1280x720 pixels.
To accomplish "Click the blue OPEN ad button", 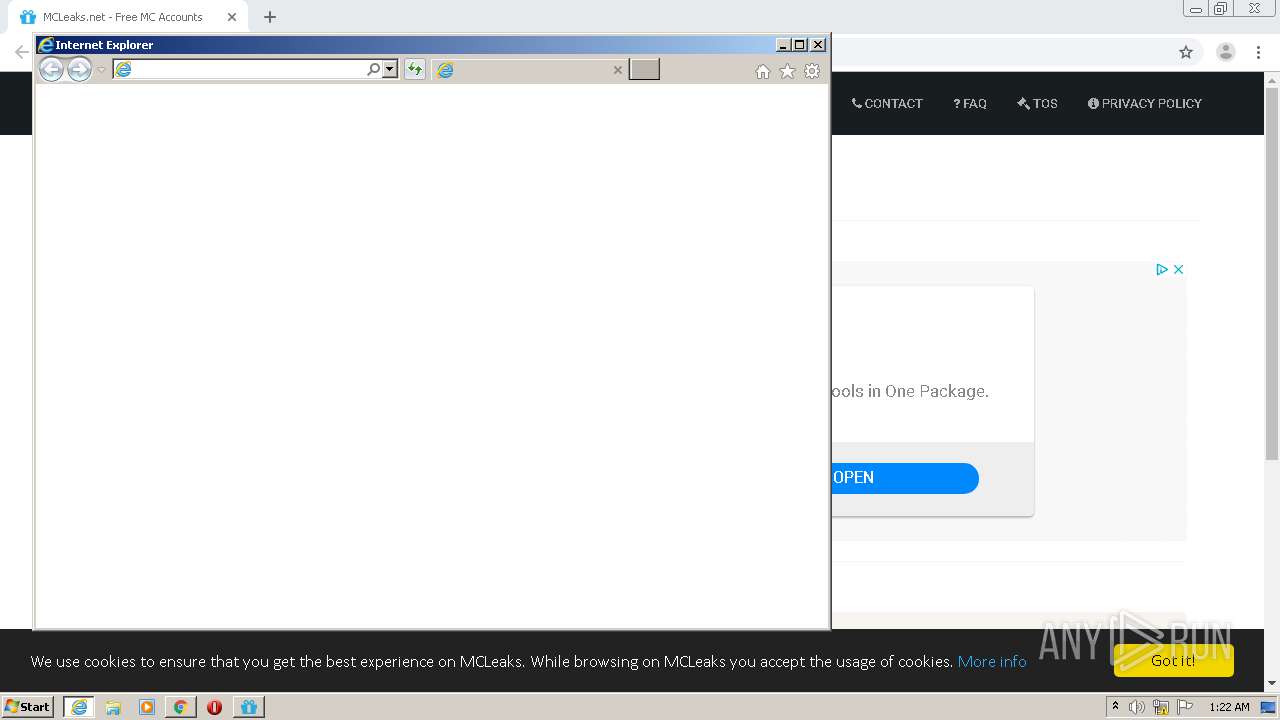I will [904, 478].
